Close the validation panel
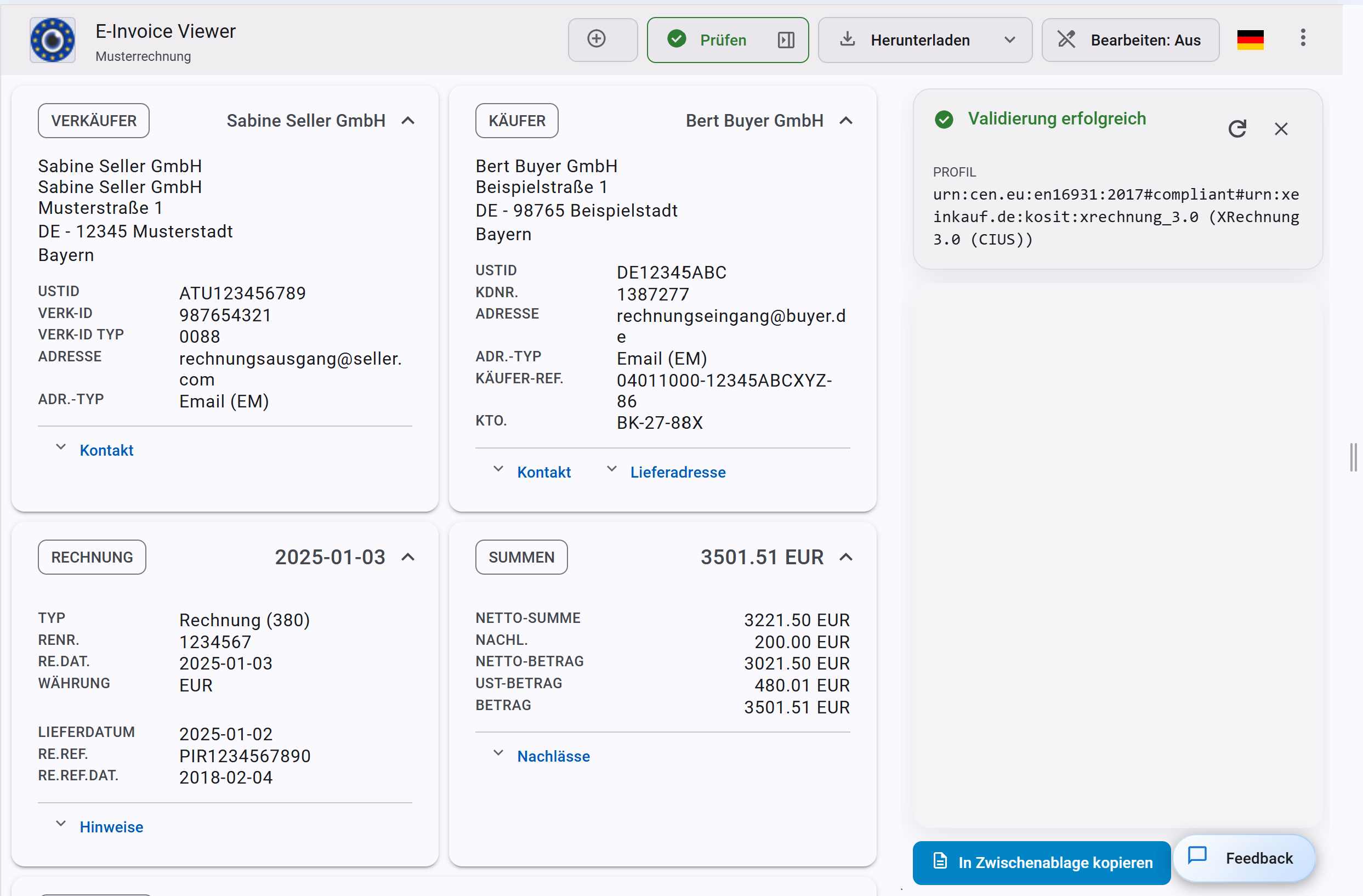Screen dimensions: 1363x896 tap(1281, 129)
